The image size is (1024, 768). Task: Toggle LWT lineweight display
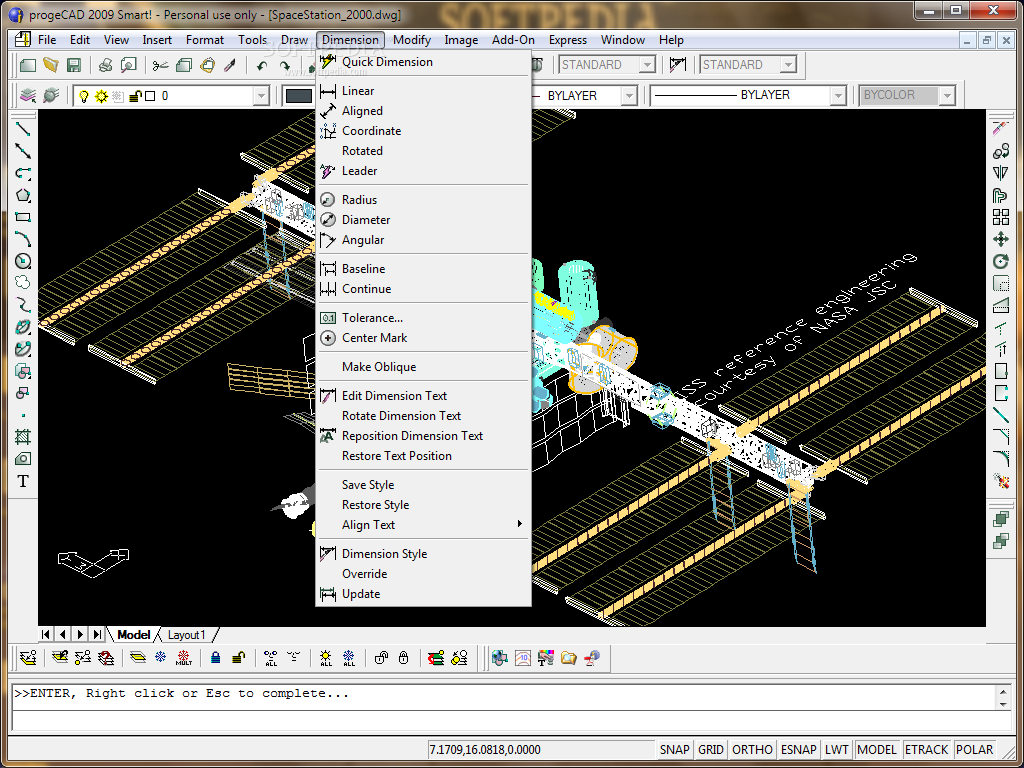[x=837, y=750]
